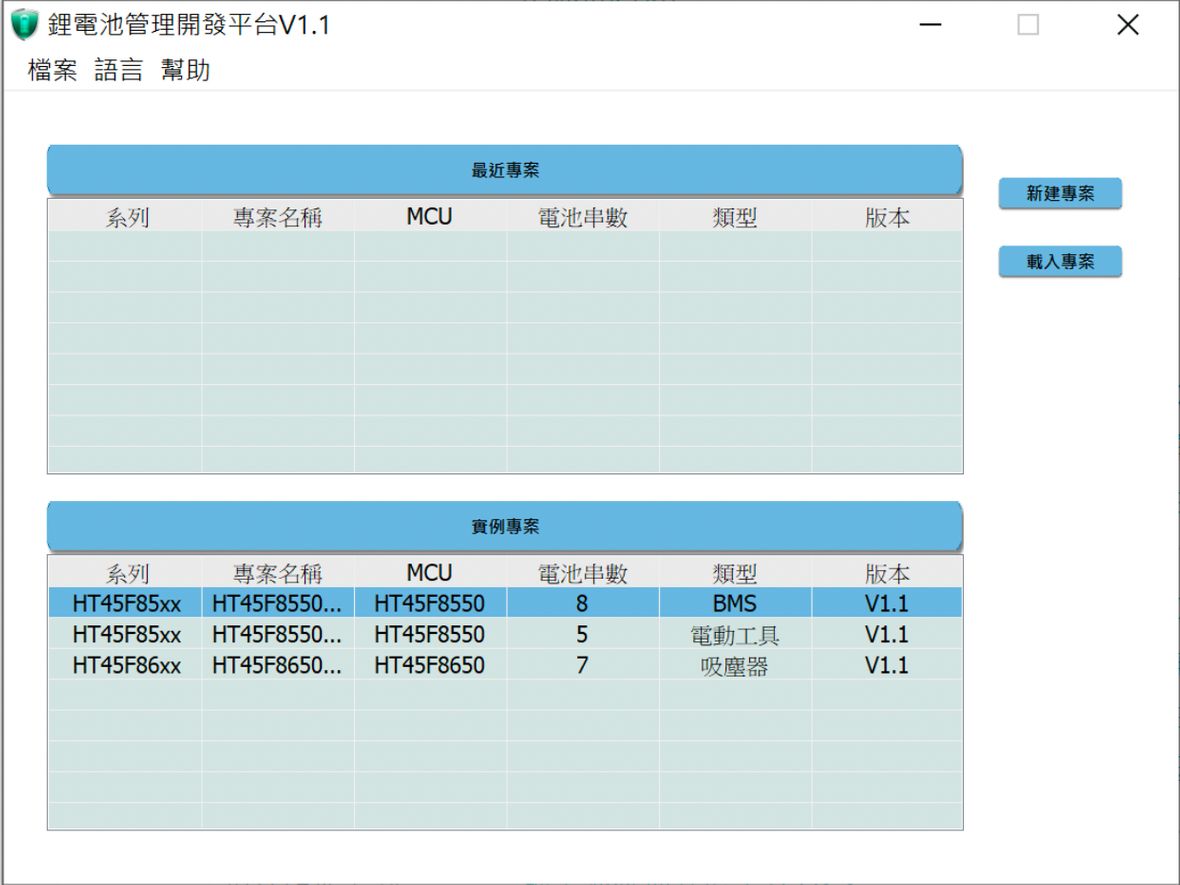Select 版本 column header in 最近專案 table
Image resolution: width=1180 pixels, height=885 pixels.
click(887, 217)
